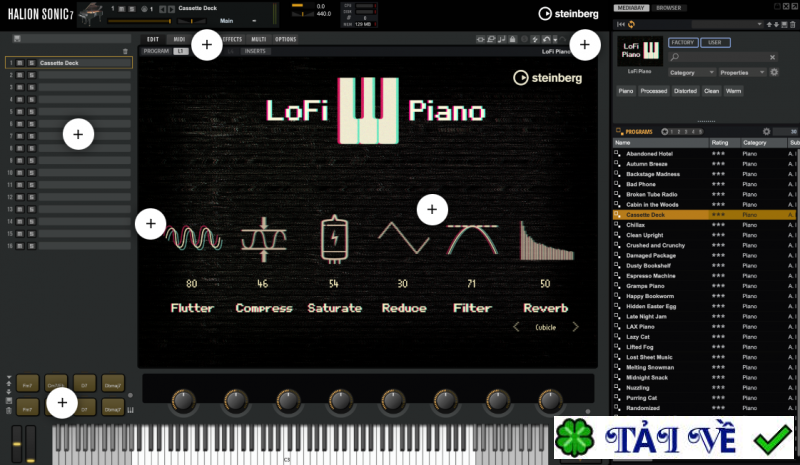The height and width of the screenshot is (465, 800).
Task: Switch to the BROWSER tab
Action: [669, 8]
